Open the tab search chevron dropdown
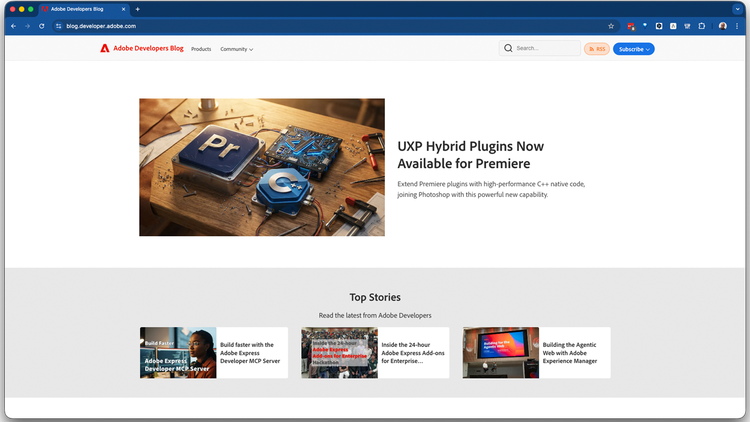This screenshot has width=750, height=422. click(736, 9)
